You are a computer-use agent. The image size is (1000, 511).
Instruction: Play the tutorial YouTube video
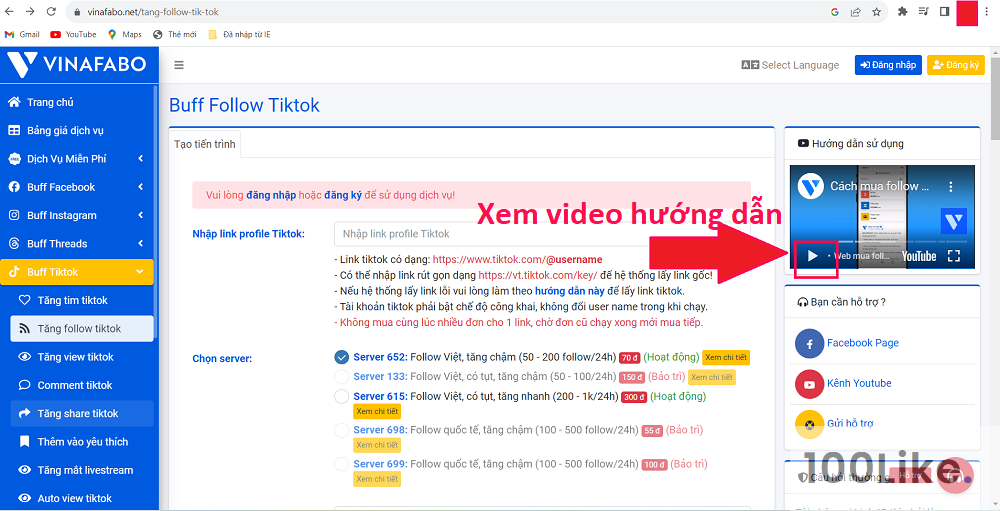coord(812,256)
